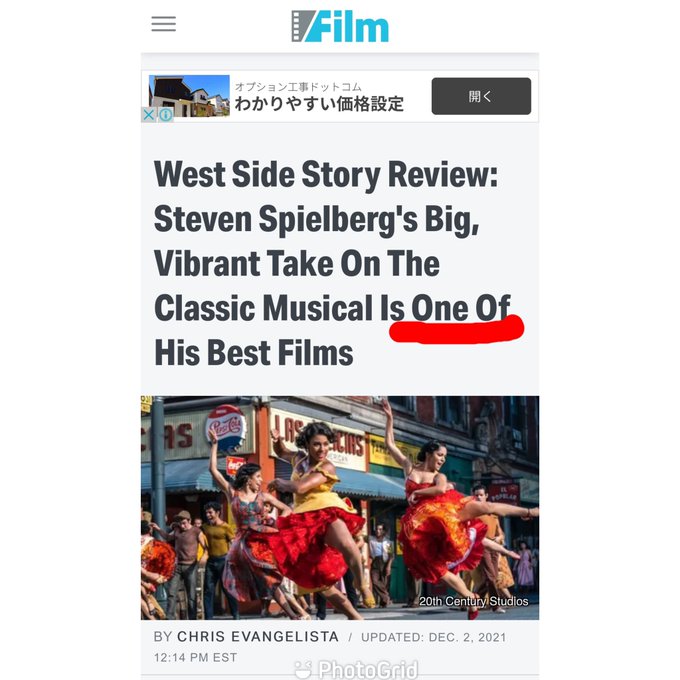Click the house ad thumbnail image
This screenshot has width=680, height=680.
[189, 96]
